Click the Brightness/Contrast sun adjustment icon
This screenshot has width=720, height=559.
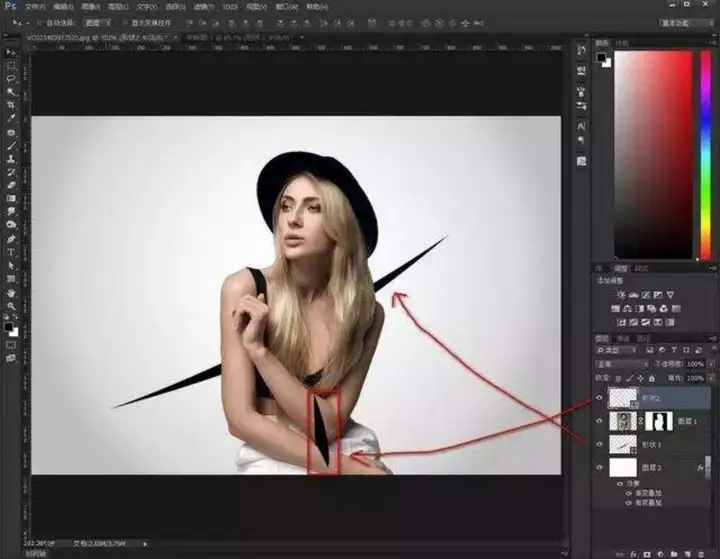pos(621,295)
